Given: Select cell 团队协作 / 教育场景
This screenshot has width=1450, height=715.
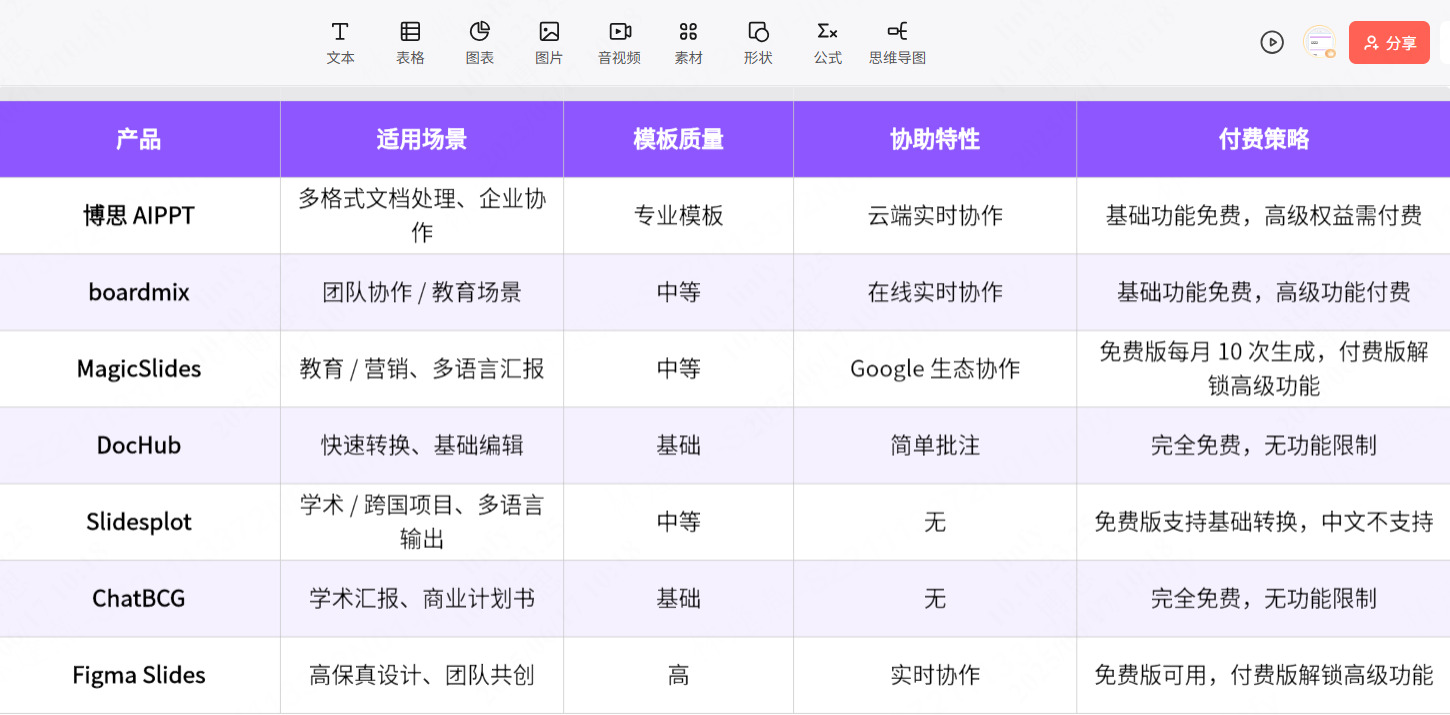Looking at the screenshot, I should pyautogui.click(x=422, y=292).
